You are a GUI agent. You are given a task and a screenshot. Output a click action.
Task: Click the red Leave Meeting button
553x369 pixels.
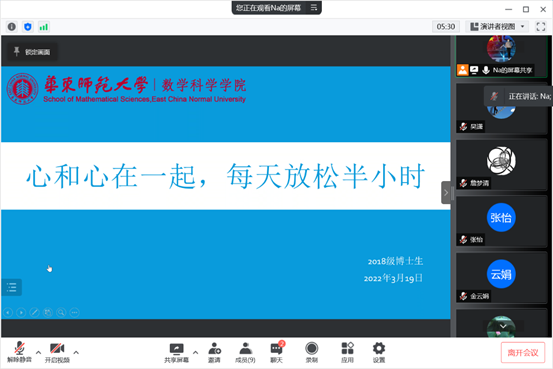523,353
